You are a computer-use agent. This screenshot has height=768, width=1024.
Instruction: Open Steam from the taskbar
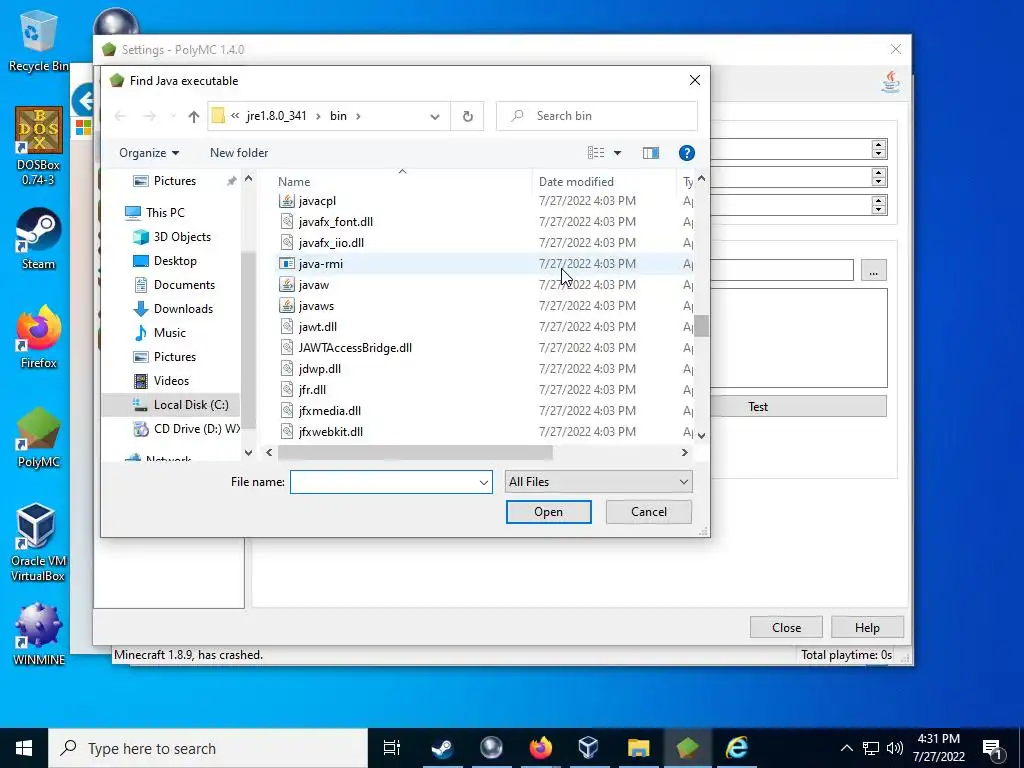(442, 748)
